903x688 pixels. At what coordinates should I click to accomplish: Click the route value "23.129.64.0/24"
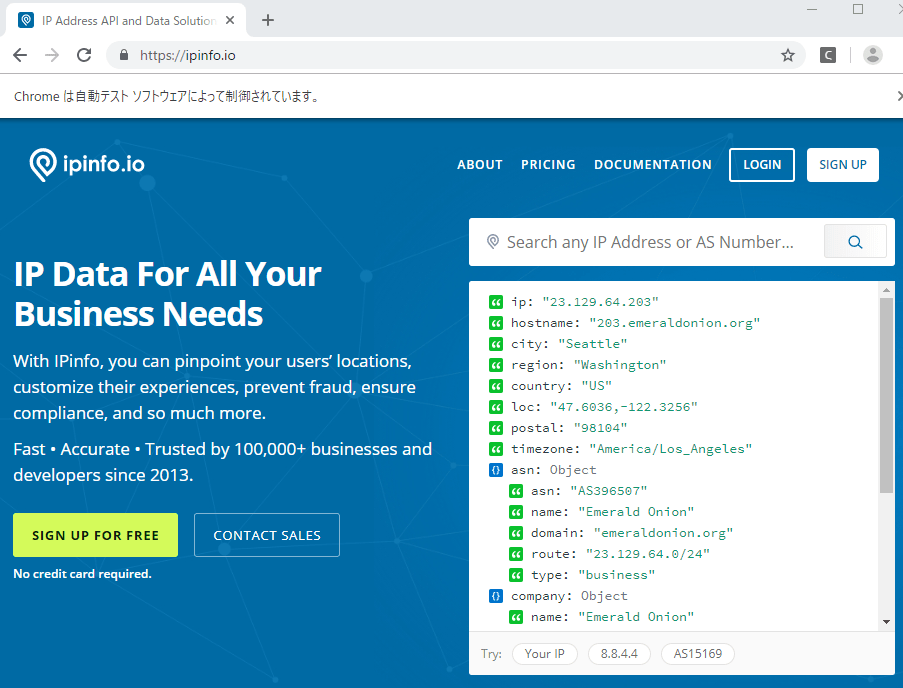647,554
